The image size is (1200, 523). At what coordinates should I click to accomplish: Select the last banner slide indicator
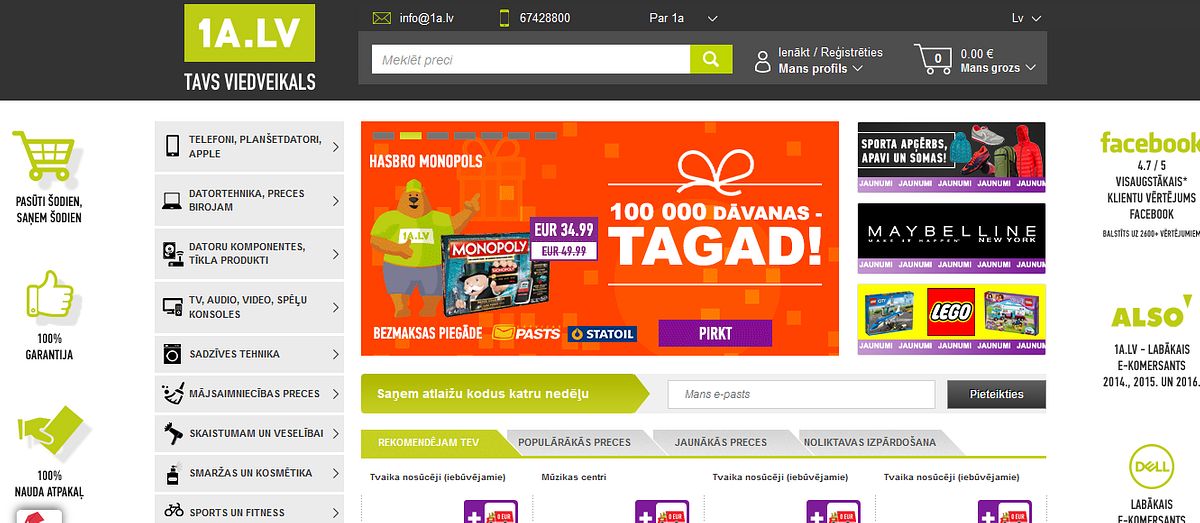coord(546,135)
